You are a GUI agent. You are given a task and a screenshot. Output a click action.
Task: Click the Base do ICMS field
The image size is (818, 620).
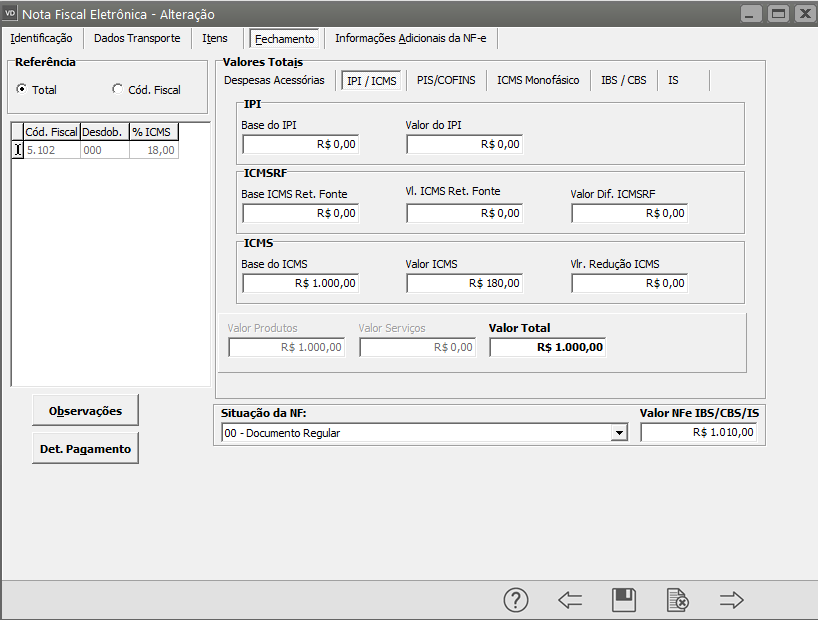pos(300,283)
